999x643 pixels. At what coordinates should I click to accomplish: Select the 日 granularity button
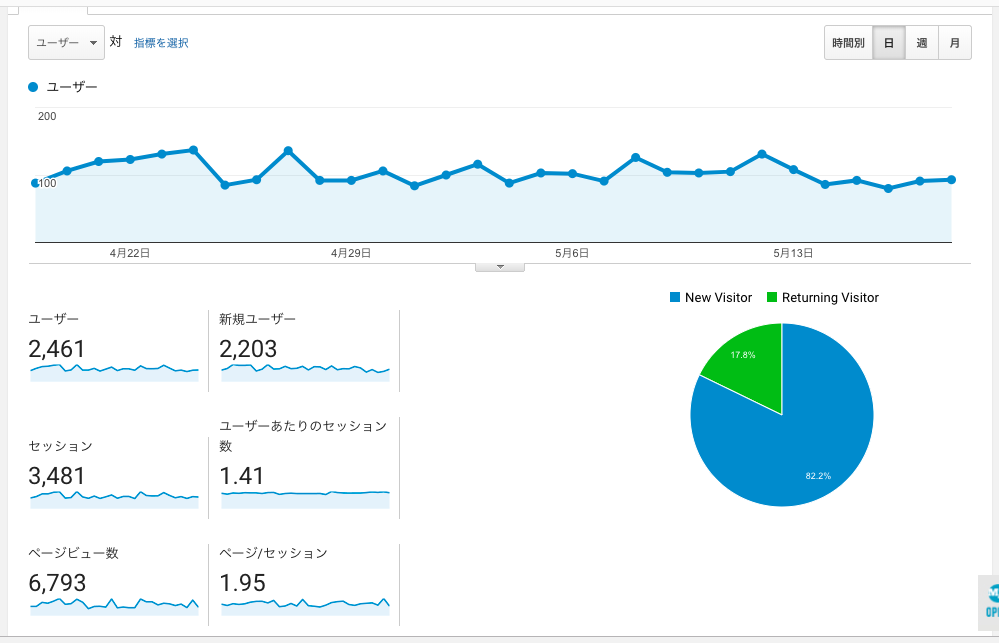[888, 43]
